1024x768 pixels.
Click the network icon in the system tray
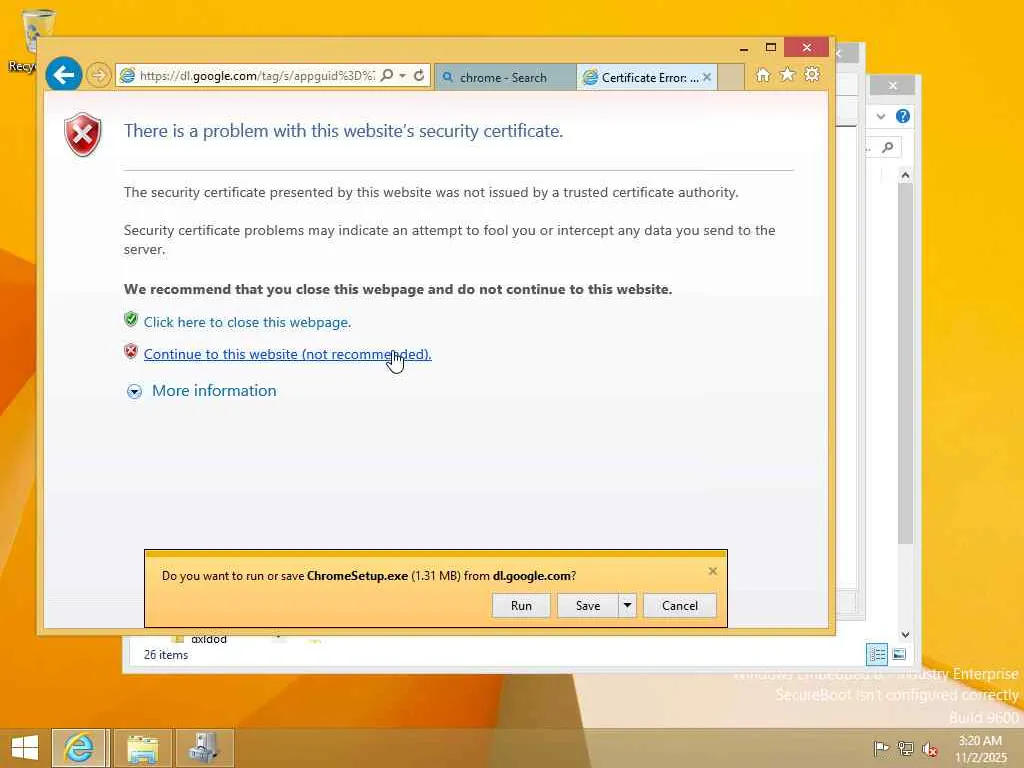click(905, 748)
